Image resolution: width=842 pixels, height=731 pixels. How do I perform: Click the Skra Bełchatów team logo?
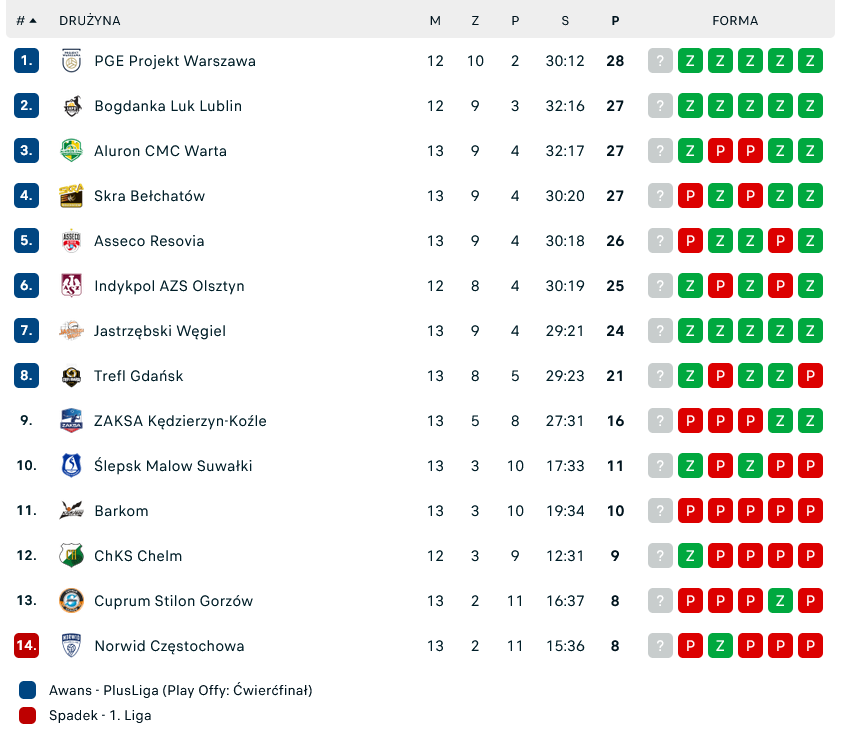click(x=71, y=196)
